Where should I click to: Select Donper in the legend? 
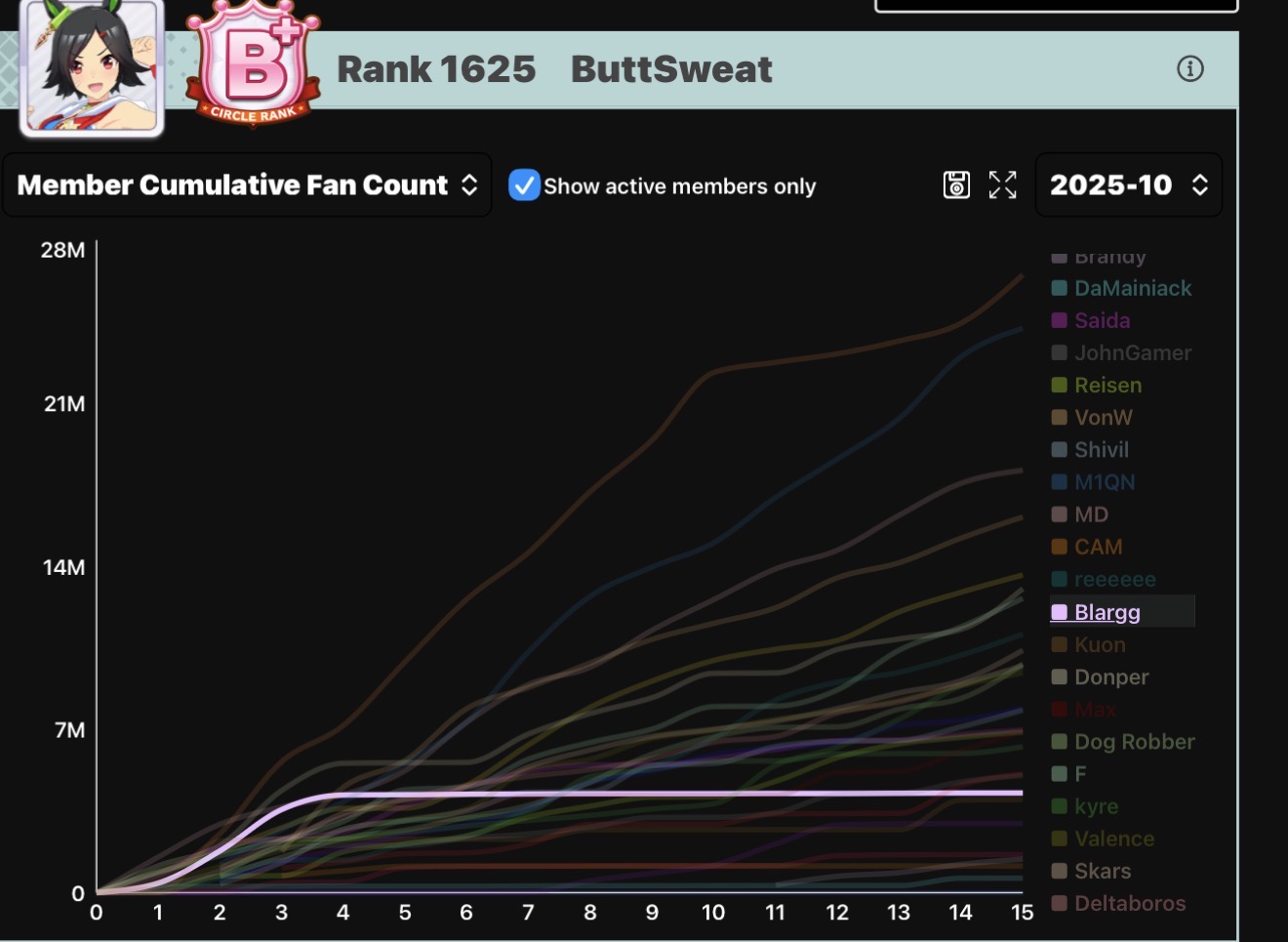coord(1100,676)
